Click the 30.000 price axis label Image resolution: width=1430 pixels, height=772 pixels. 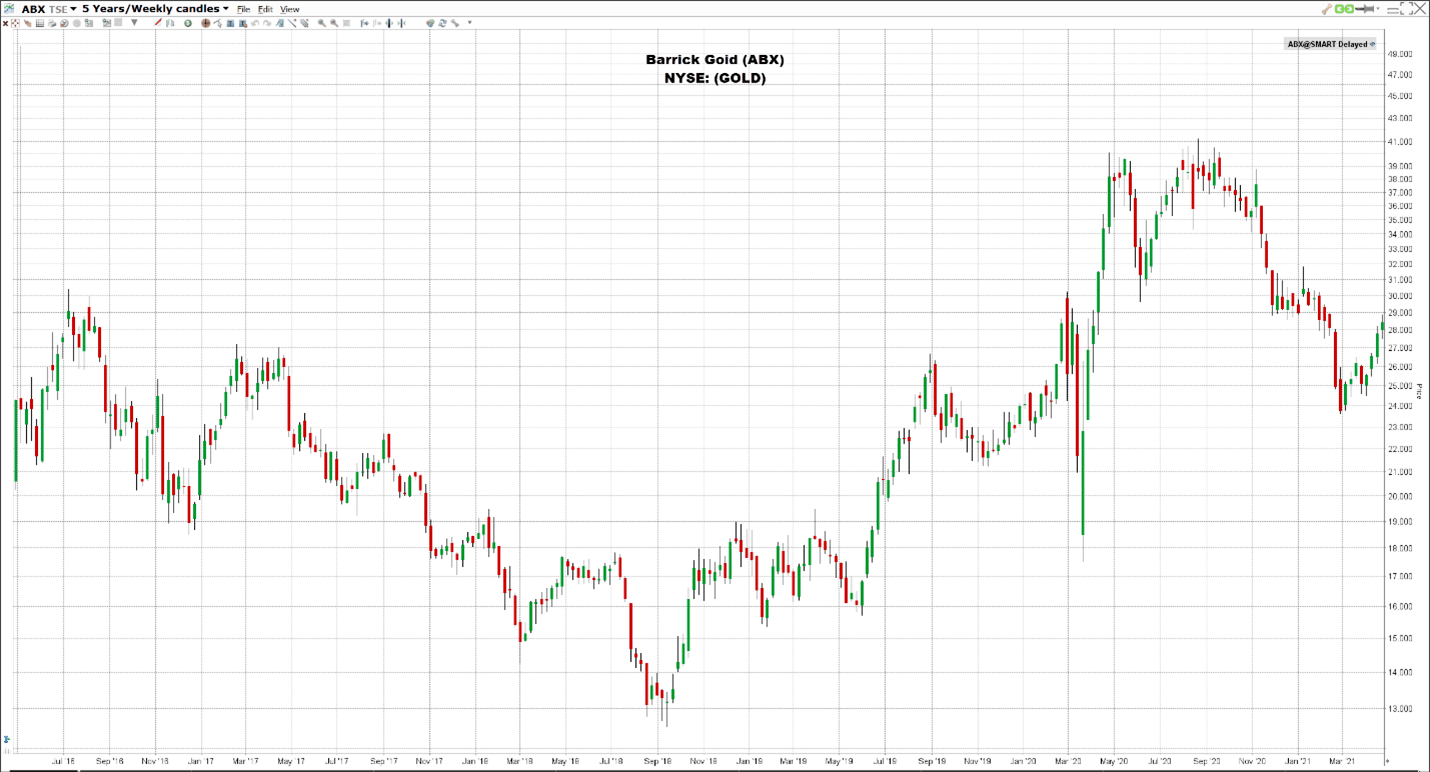point(1401,296)
